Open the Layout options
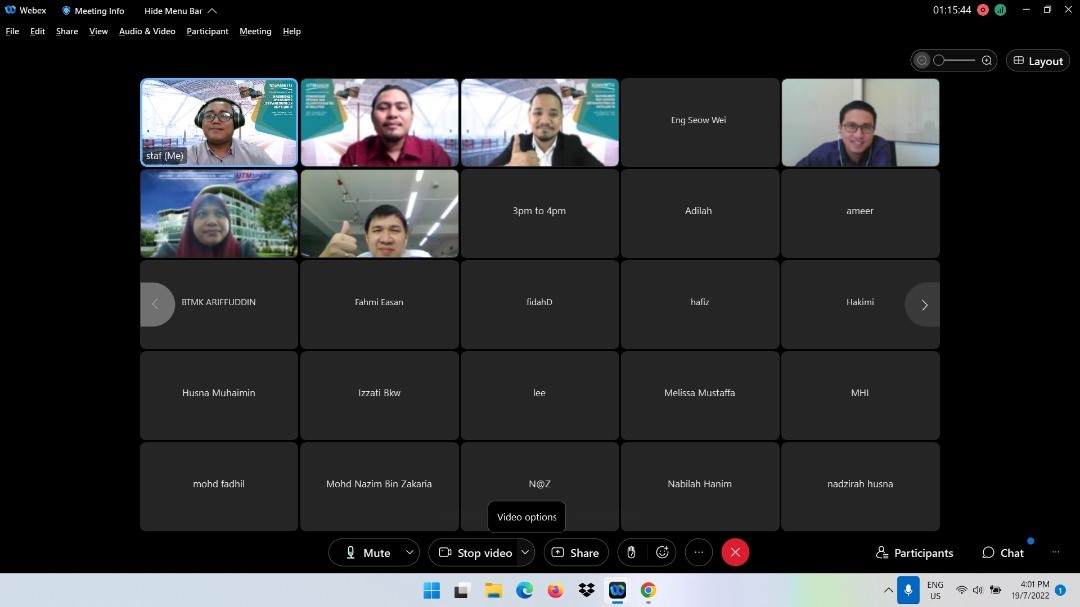Image resolution: width=1080 pixels, height=607 pixels. 1037,61
